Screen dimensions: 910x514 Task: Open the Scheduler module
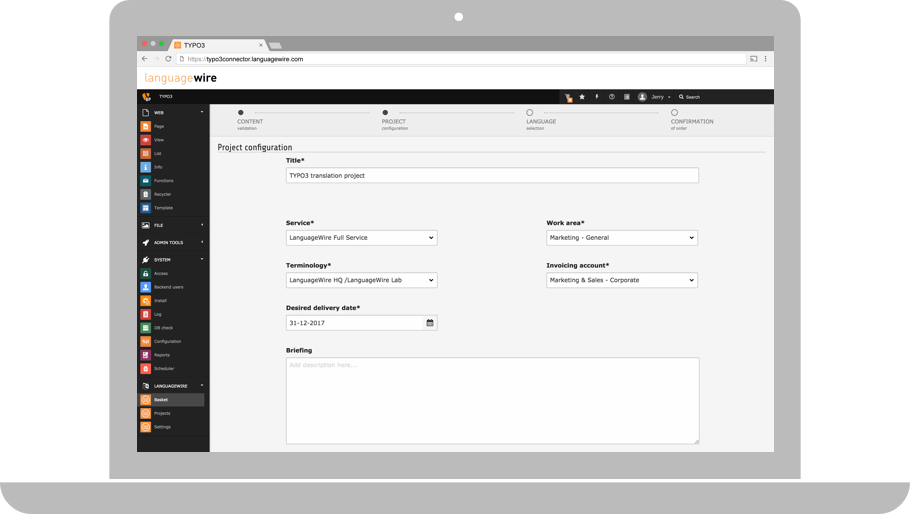click(x=164, y=368)
